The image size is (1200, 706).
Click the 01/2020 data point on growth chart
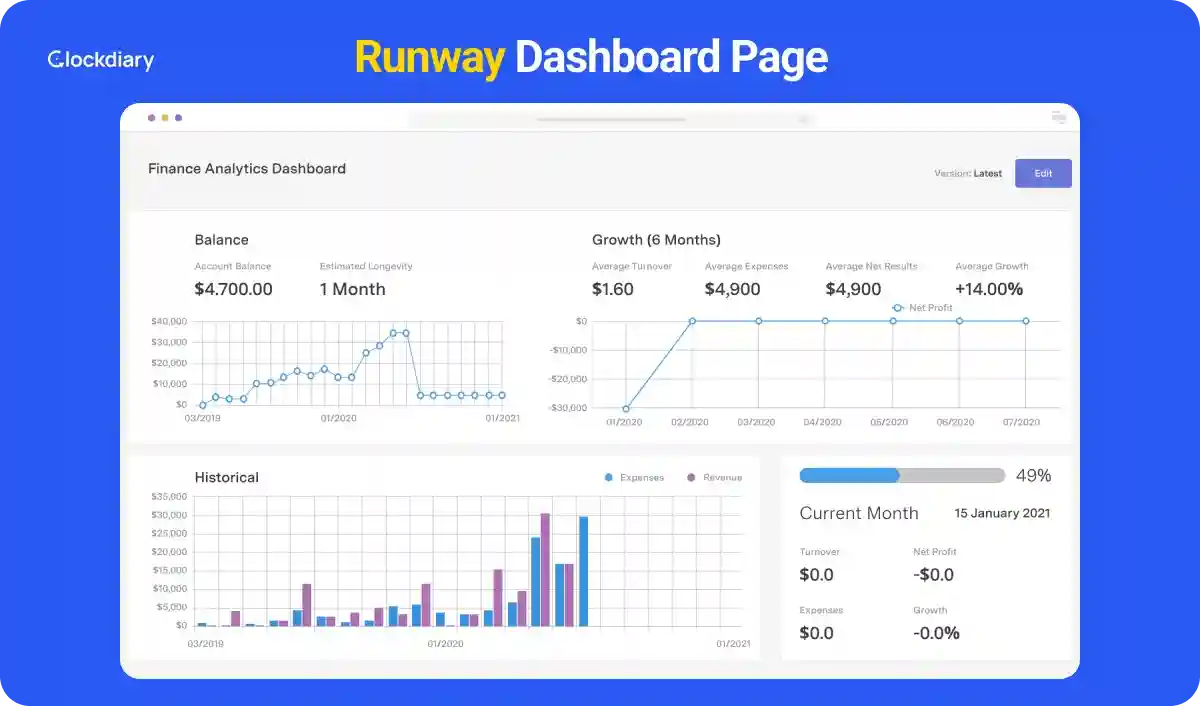626,408
